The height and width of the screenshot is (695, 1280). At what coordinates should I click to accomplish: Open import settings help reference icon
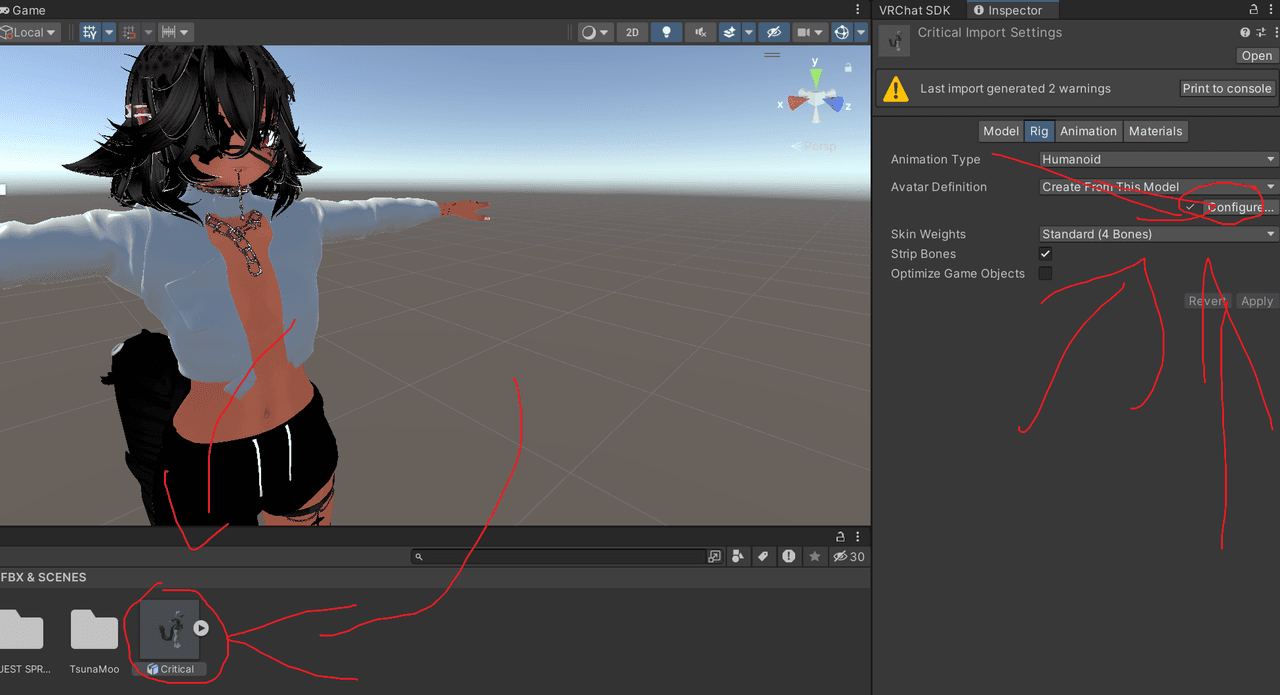(1245, 33)
